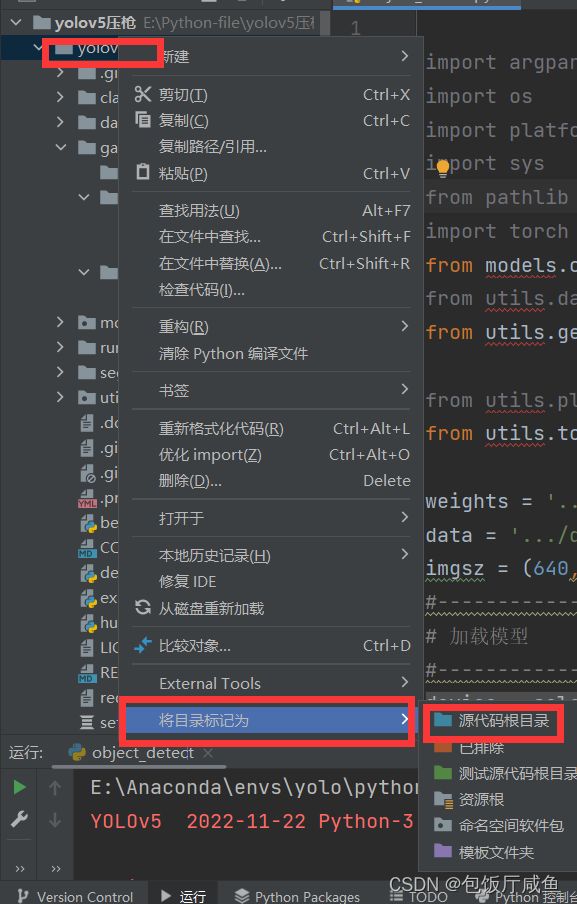Viewport: 577px width, 904px height.
Task: Click the YML file icon in project tree
Action: [87, 499]
